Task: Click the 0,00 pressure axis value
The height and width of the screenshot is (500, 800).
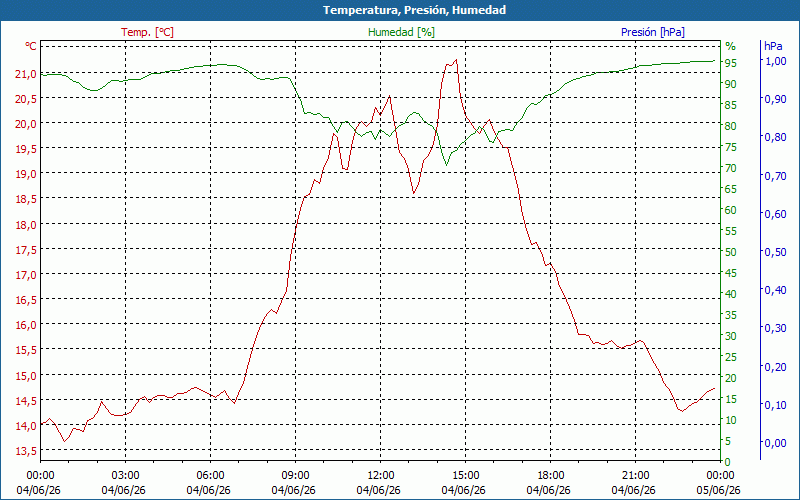Action: point(776,443)
